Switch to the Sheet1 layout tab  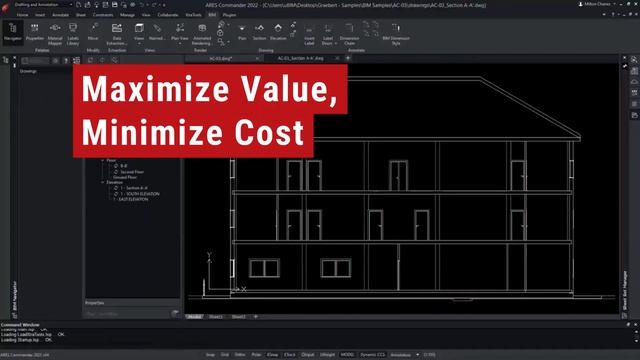coord(216,317)
